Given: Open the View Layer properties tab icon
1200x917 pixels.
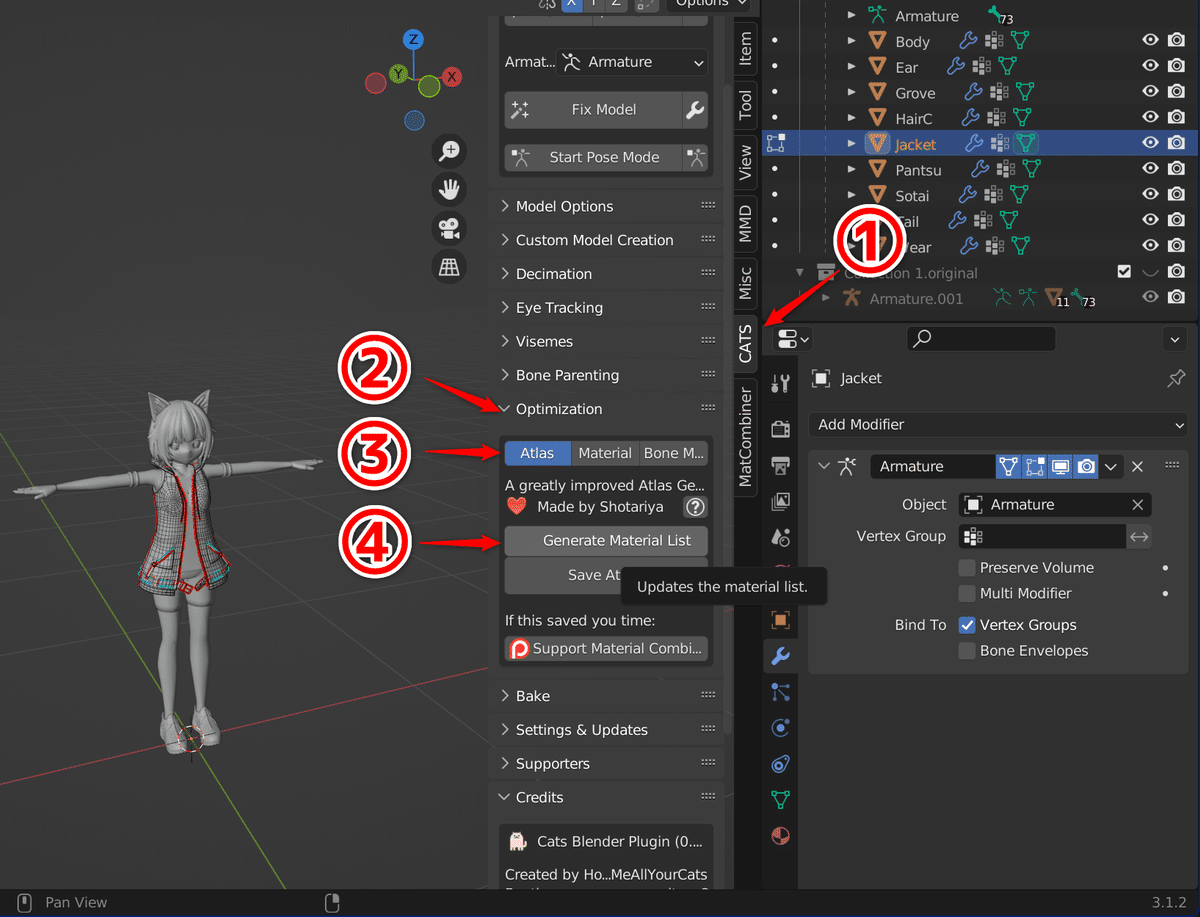Looking at the screenshot, I should pyautogui.click(x=781, y=501).
